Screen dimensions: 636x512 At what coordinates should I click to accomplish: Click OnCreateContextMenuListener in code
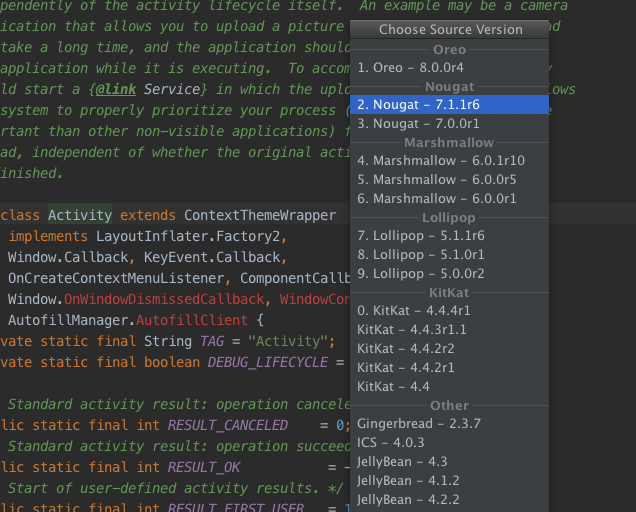pyautogui.click(x=116, y=278)
